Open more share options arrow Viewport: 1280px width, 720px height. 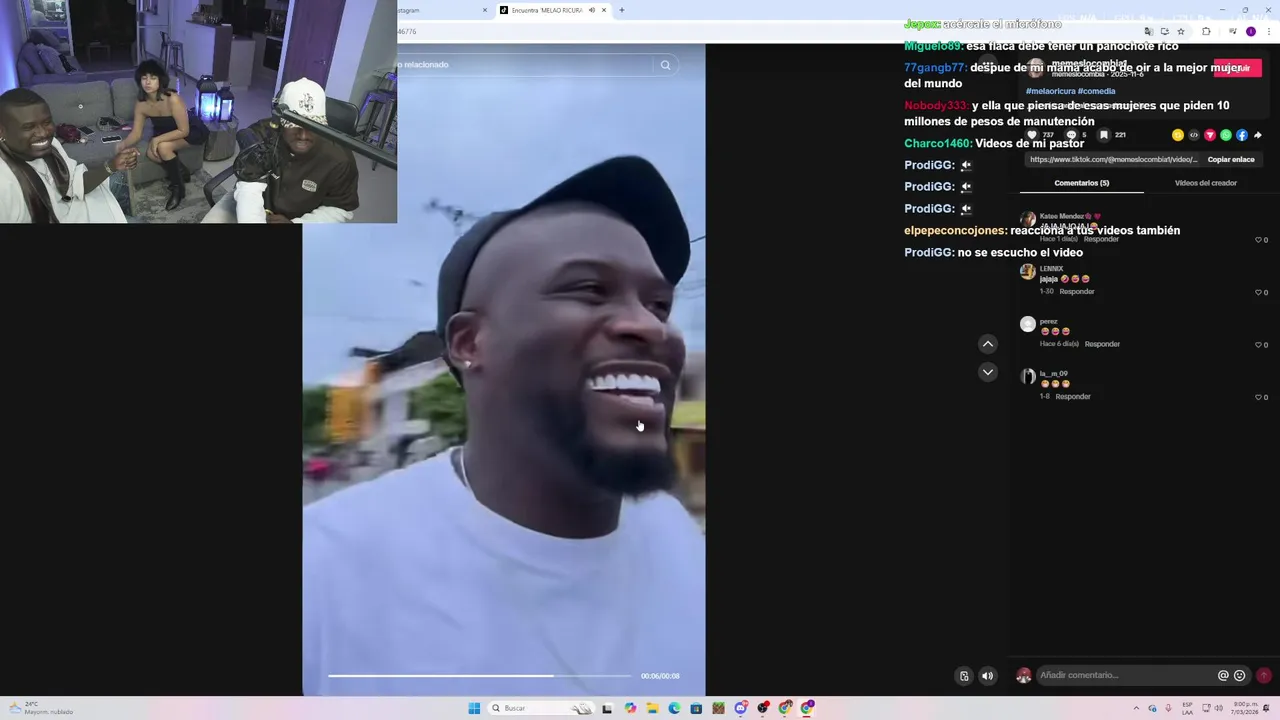coord(1258,135)
